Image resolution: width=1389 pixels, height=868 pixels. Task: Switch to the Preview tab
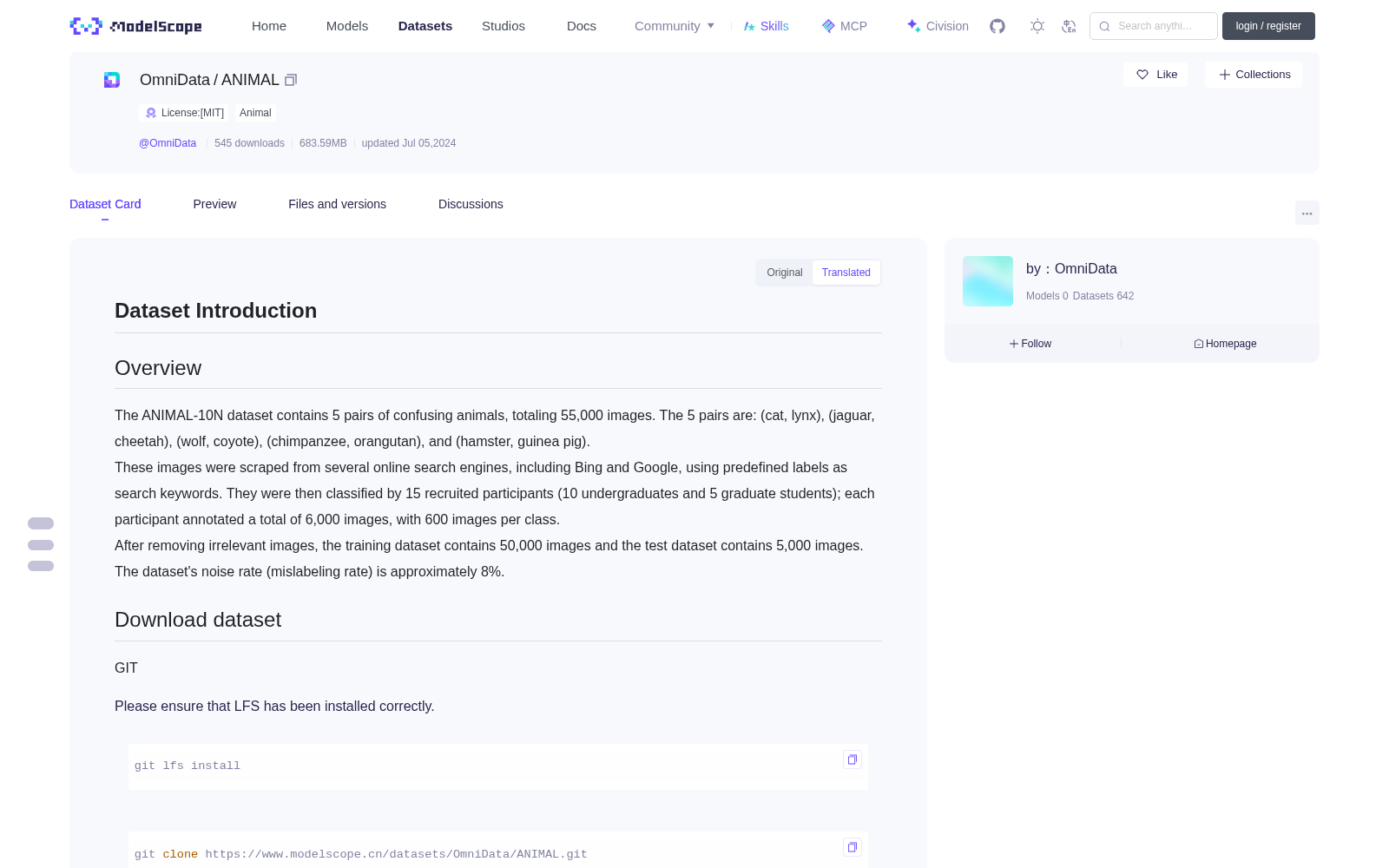pos(214,204)
